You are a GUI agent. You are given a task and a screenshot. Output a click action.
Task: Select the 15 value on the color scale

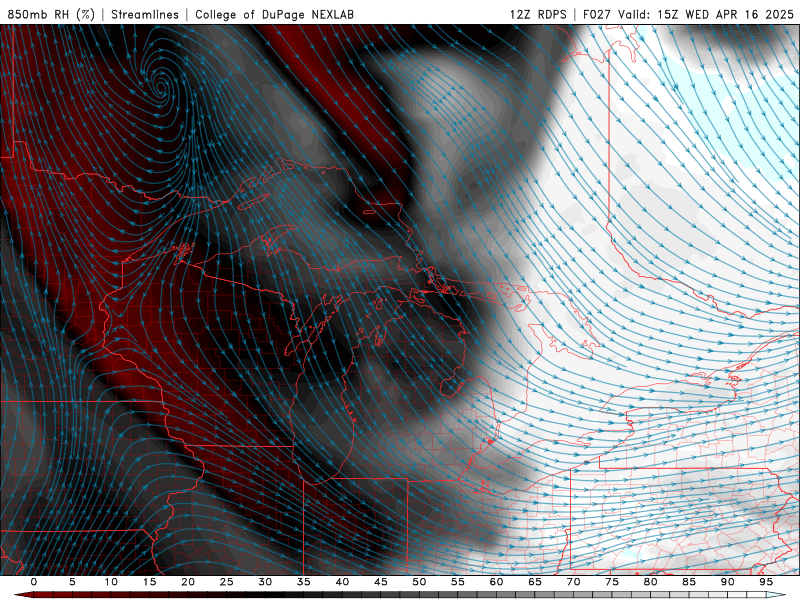click(149, 582)
